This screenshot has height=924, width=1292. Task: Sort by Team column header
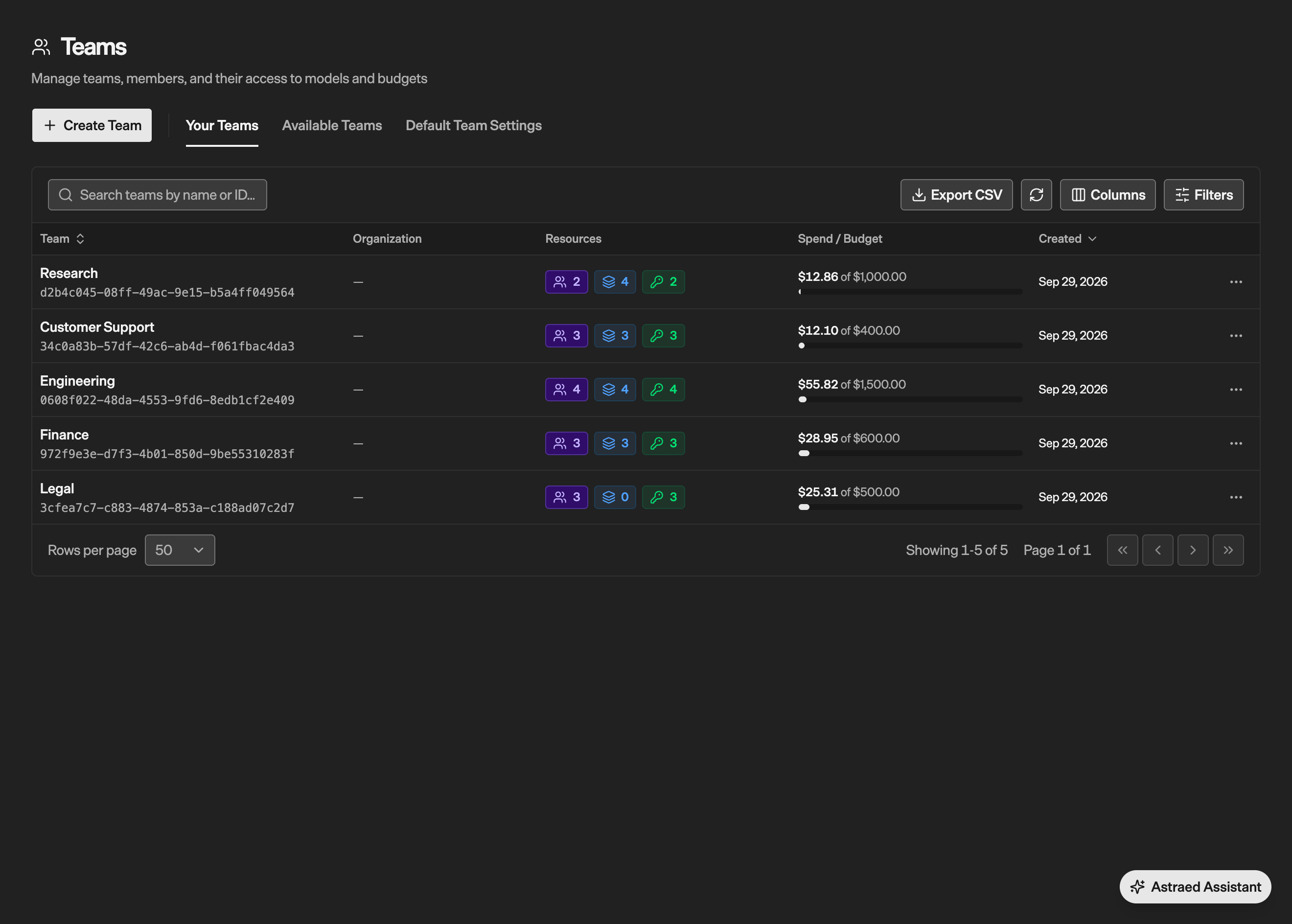(x=63, y=239)
